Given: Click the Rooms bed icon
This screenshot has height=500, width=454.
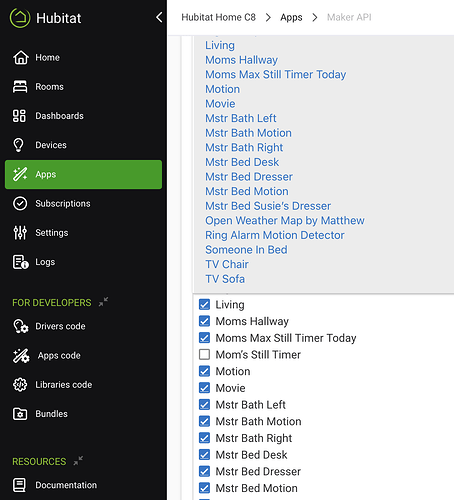Looking at the screenshot, I should coord(20,87).
